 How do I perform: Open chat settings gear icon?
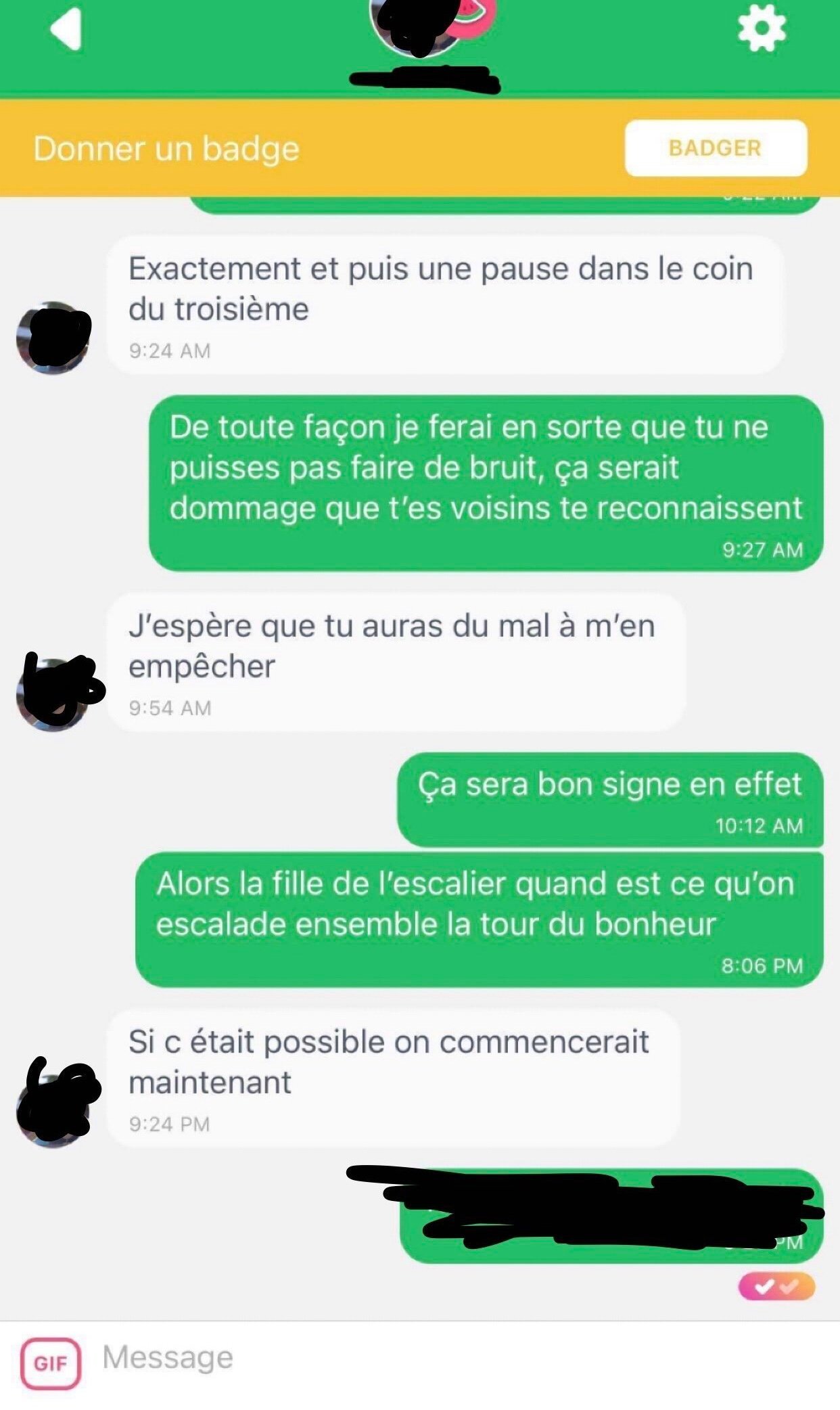coord(762,28)
